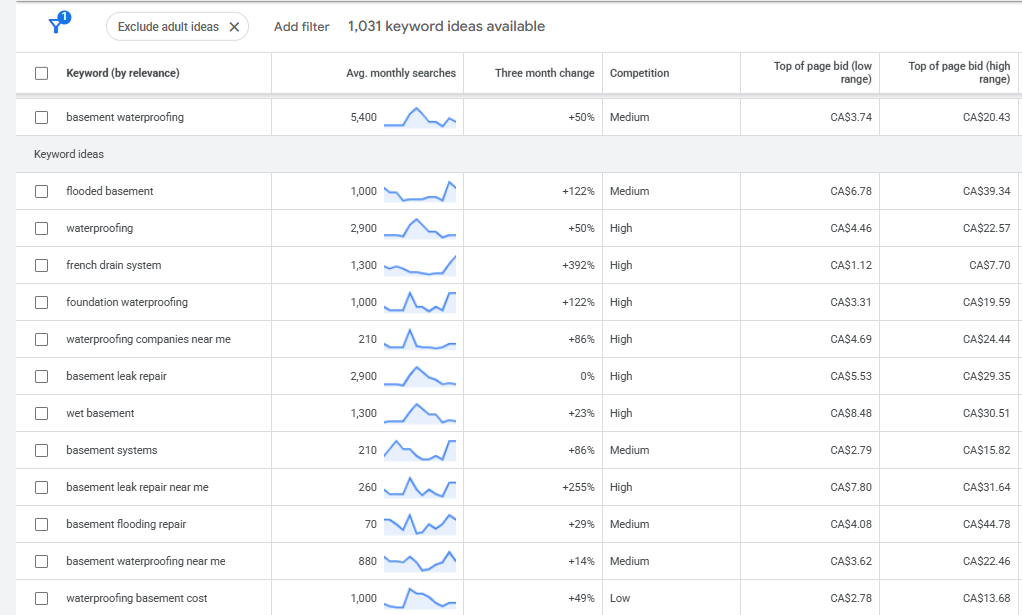Sort by Competition column header

coord(639,73)
